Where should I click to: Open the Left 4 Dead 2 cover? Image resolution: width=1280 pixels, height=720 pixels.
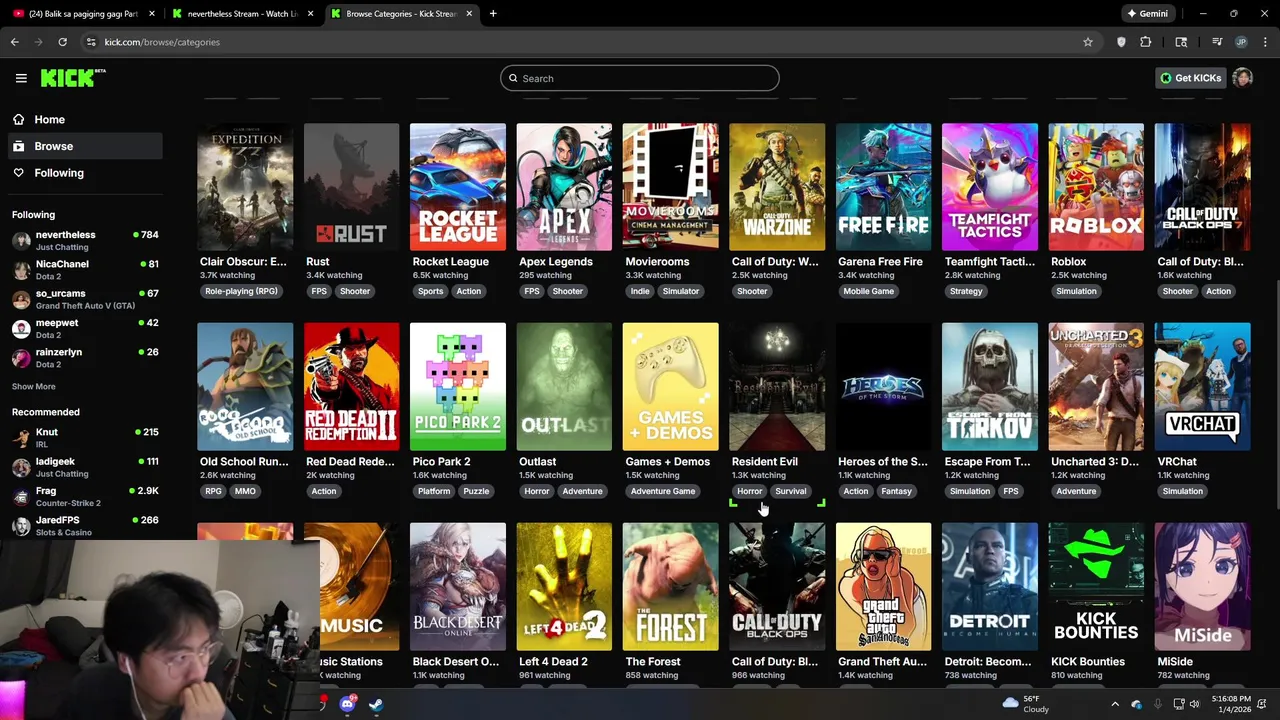point(564,587)
